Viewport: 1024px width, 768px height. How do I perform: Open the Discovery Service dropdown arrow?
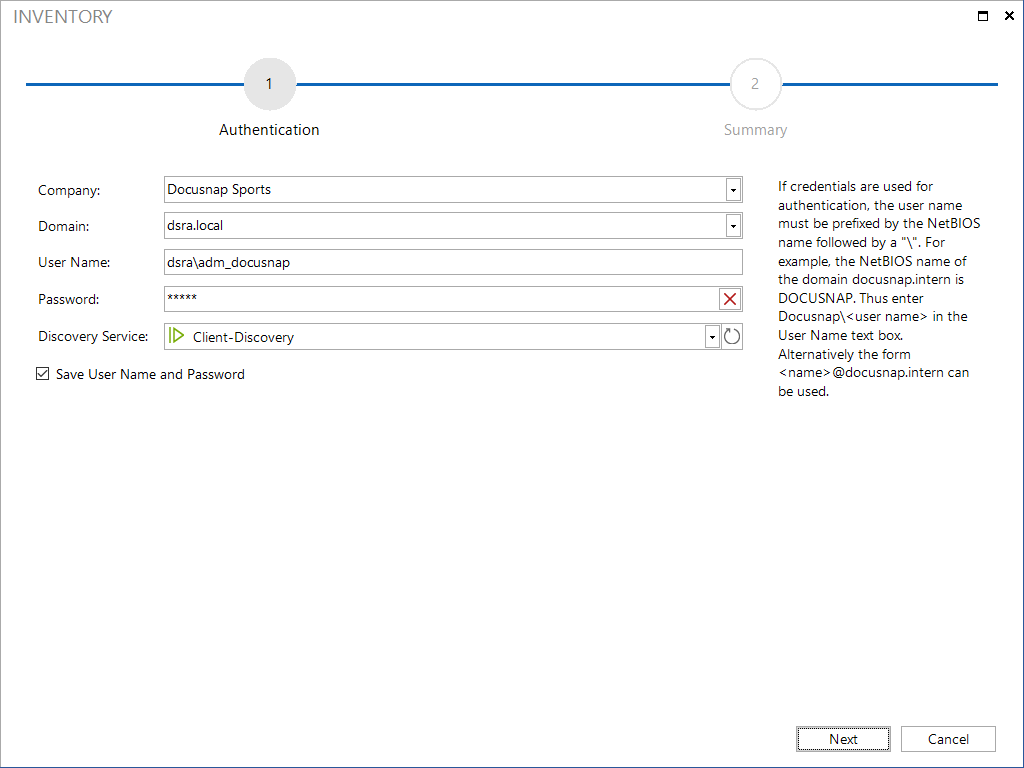712,336
